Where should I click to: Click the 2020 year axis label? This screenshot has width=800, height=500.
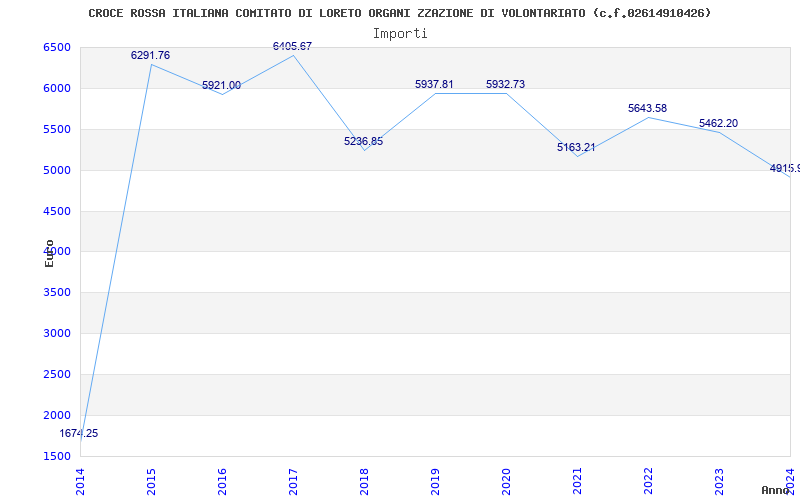click(x=506, y=481)
